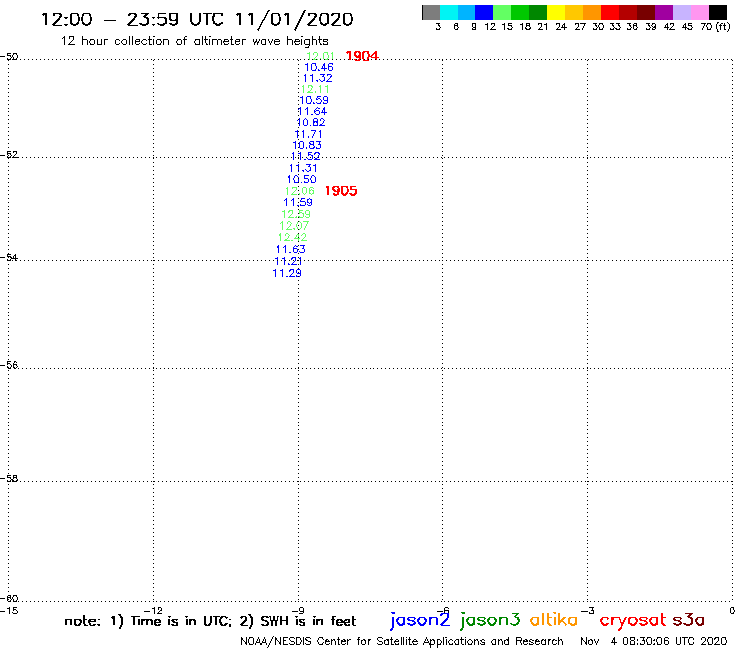The image size is (740, 650).
Task: Click the cyan legend color swatch
Action: (449, 12)
